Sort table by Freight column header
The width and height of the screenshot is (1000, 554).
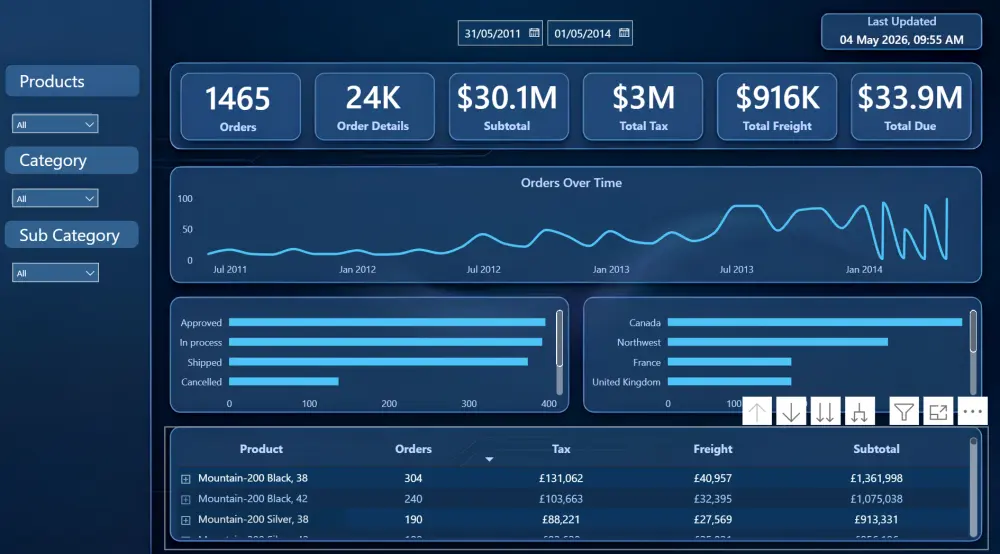(713, 449)
